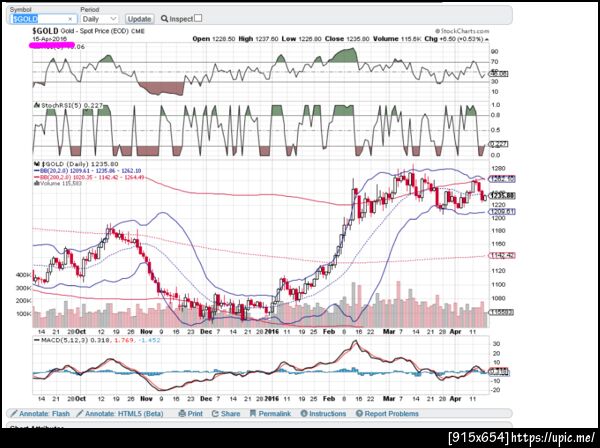
Task: Open the Annotate: Flash link
Action: 40,414
